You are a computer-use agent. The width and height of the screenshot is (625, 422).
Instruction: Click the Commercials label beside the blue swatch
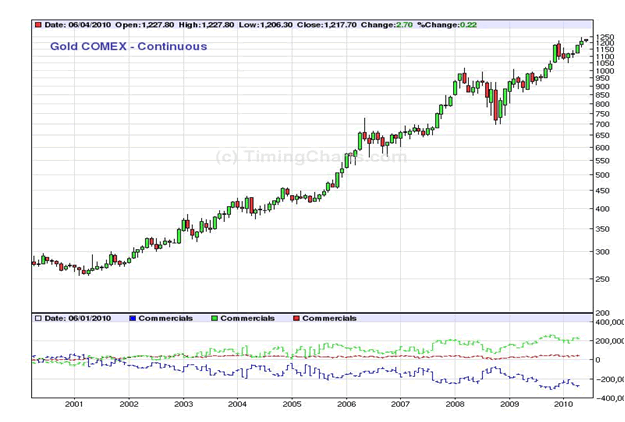pyautogui.click(x=166, y=318)
